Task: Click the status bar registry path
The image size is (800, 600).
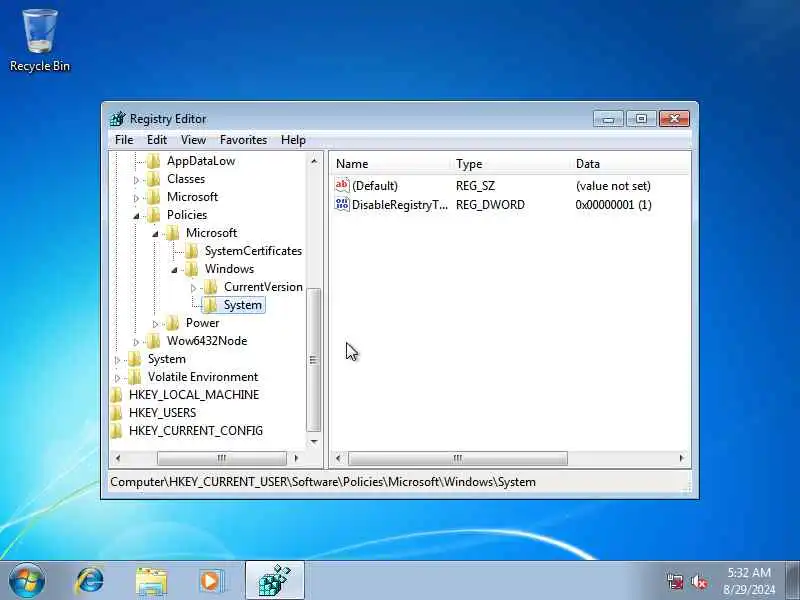Action: click(x=323, y=482)
